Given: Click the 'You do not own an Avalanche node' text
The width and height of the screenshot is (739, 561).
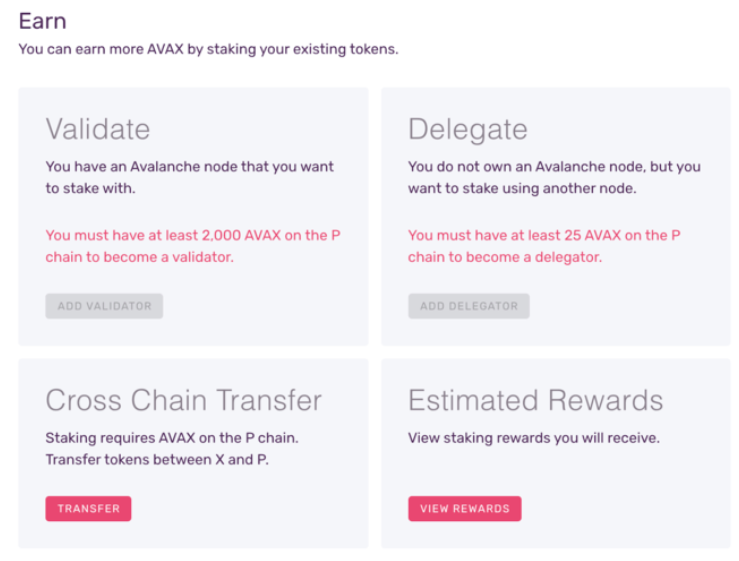Looking at the screenshot, I should 554,177.
